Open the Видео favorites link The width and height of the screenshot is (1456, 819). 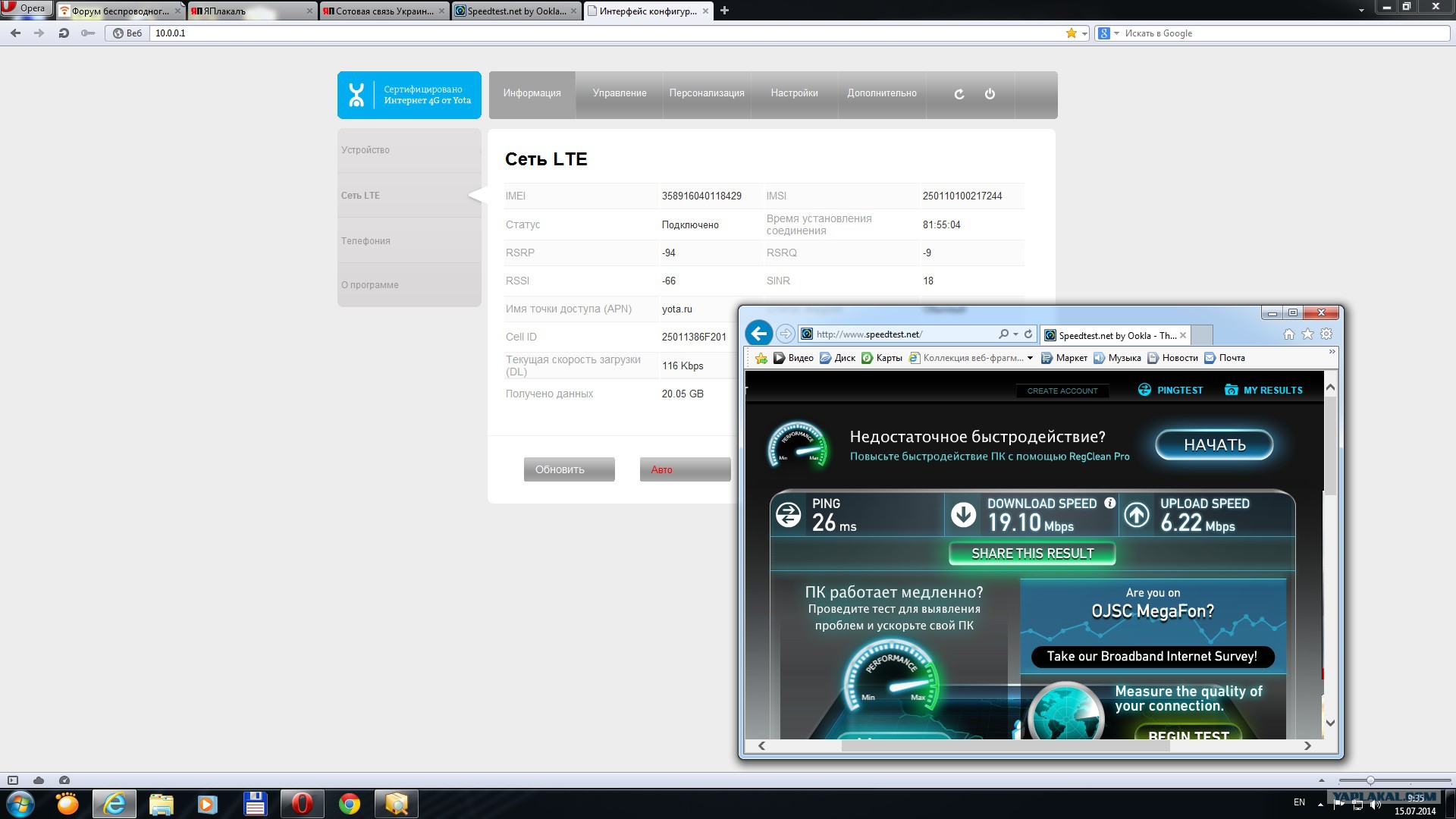pos(793,358)
